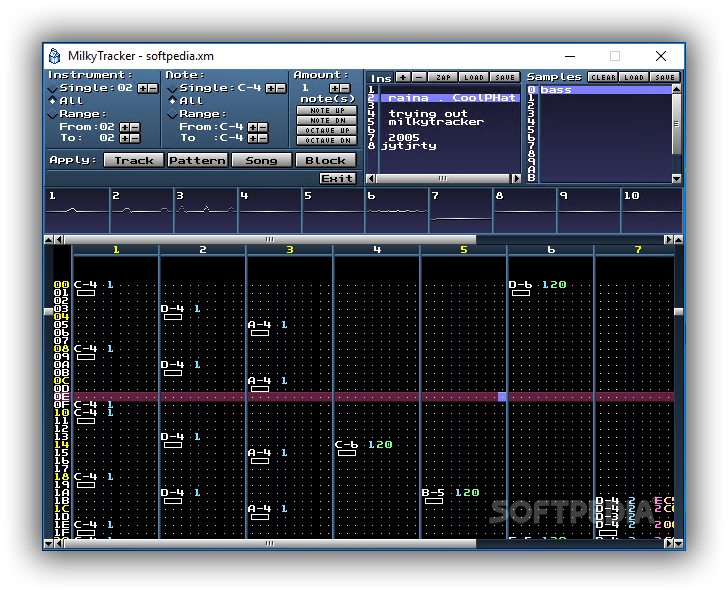The height and width of the screenshot is (593, 728).
Task: Decrease the transpose Amount with minus
Action: pyautogui.click(x=345, y=88)
